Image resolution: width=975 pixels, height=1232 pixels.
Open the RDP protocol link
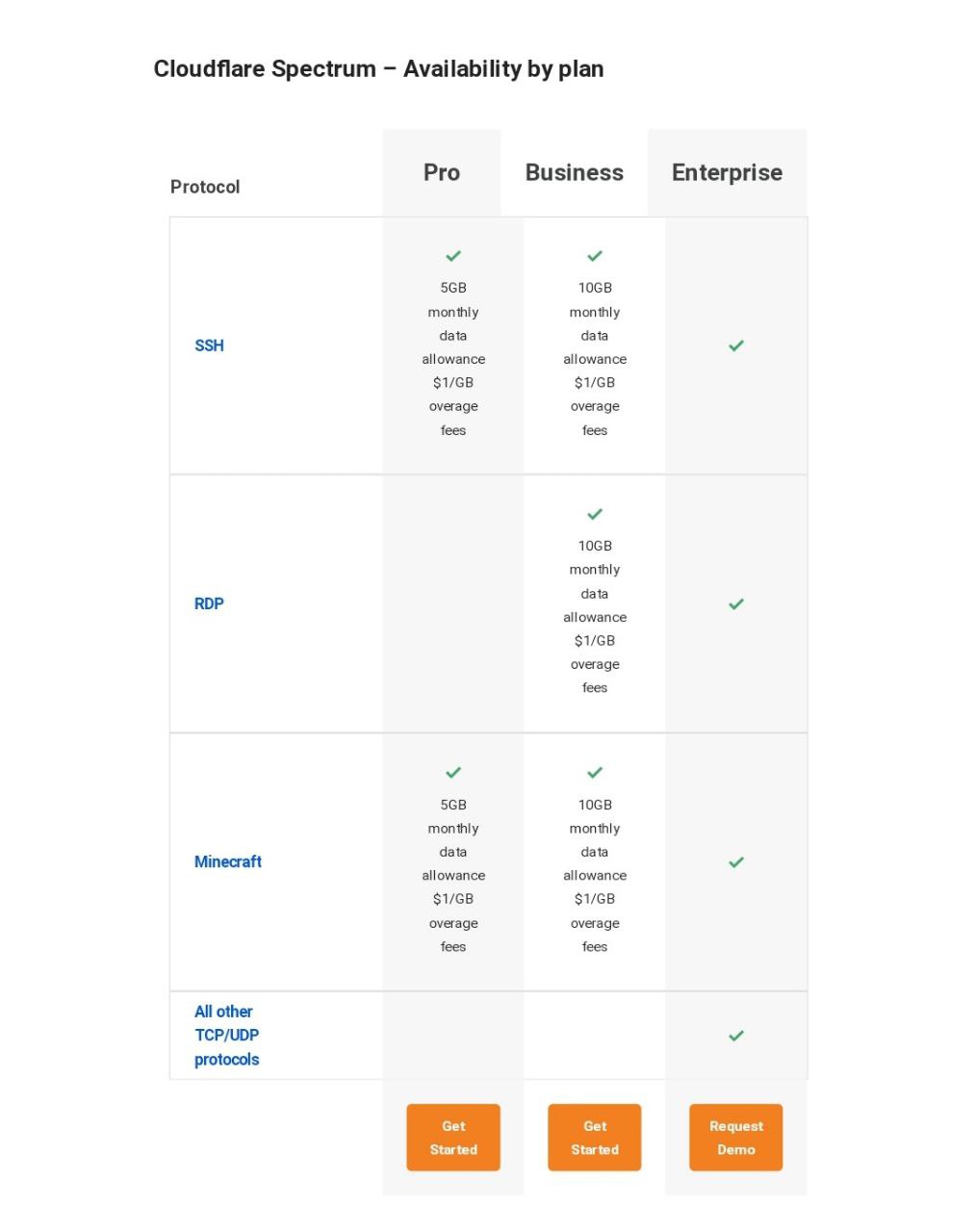point(209,603)
